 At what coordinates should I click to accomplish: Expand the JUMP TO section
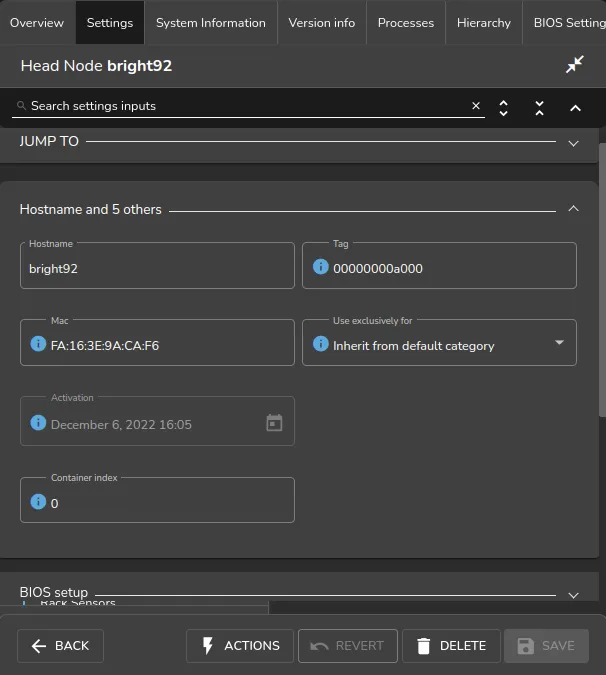tap(573, 143)
